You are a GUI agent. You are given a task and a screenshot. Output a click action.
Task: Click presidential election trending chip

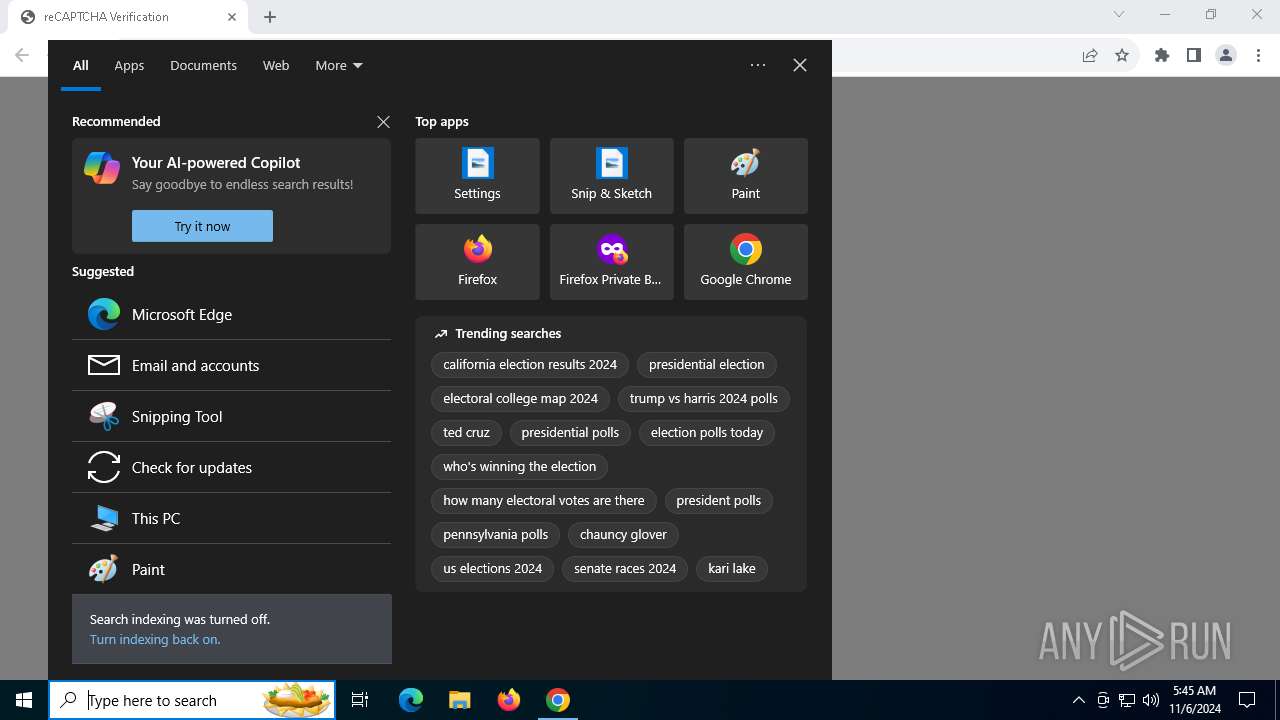[x=706, y=365]
